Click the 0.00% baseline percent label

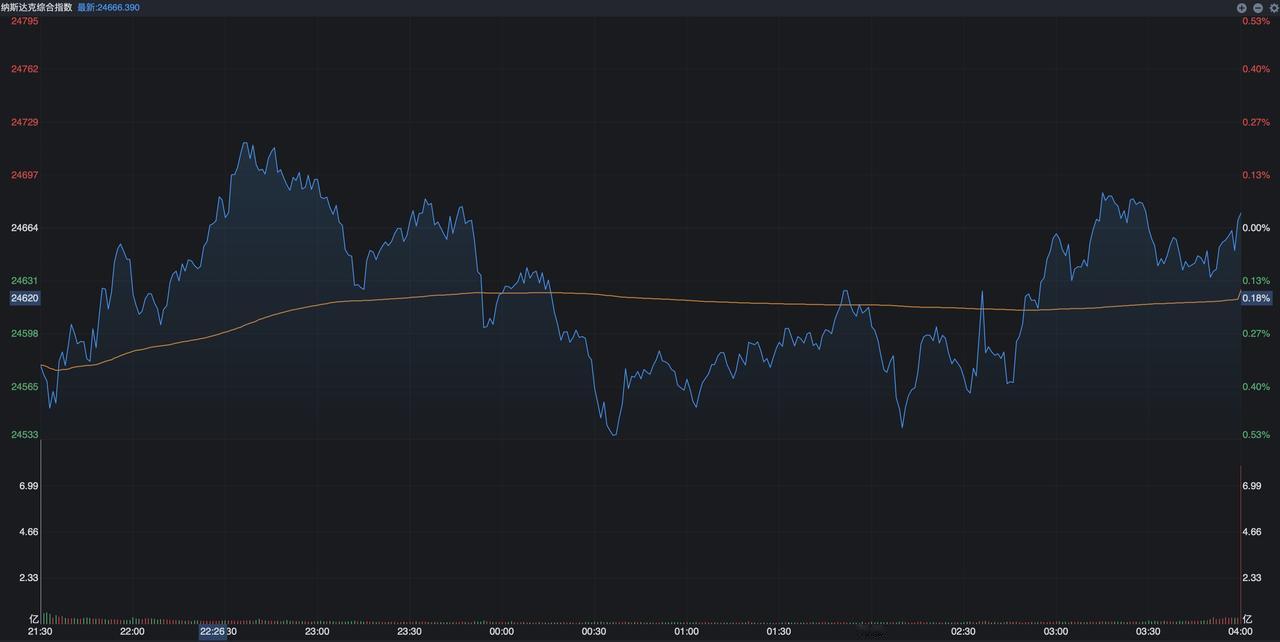(x=1256, y=228)
